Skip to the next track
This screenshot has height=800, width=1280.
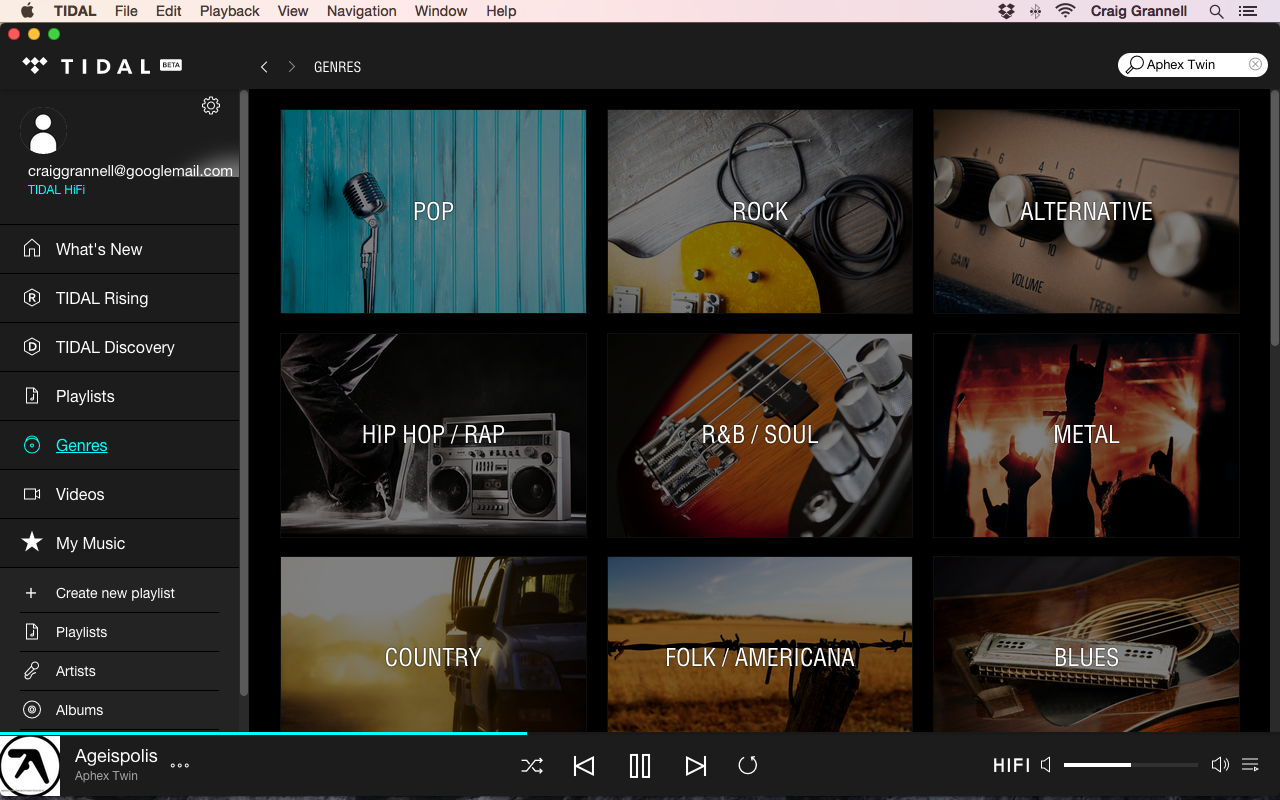695,766
